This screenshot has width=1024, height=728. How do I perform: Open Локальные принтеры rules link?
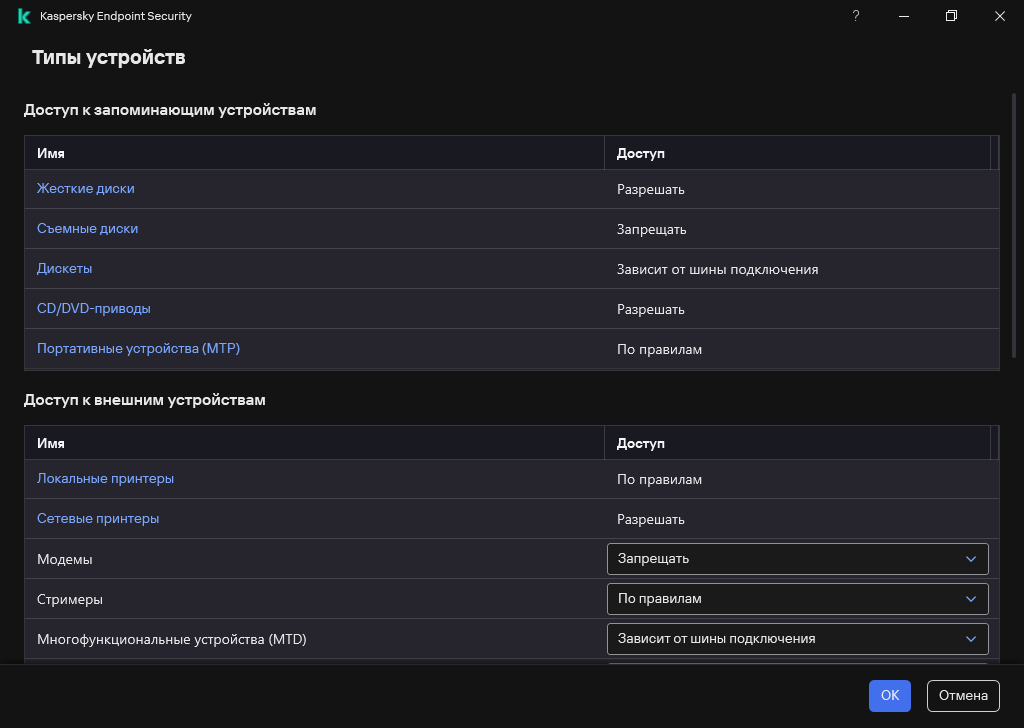click(x=105, y=479)
